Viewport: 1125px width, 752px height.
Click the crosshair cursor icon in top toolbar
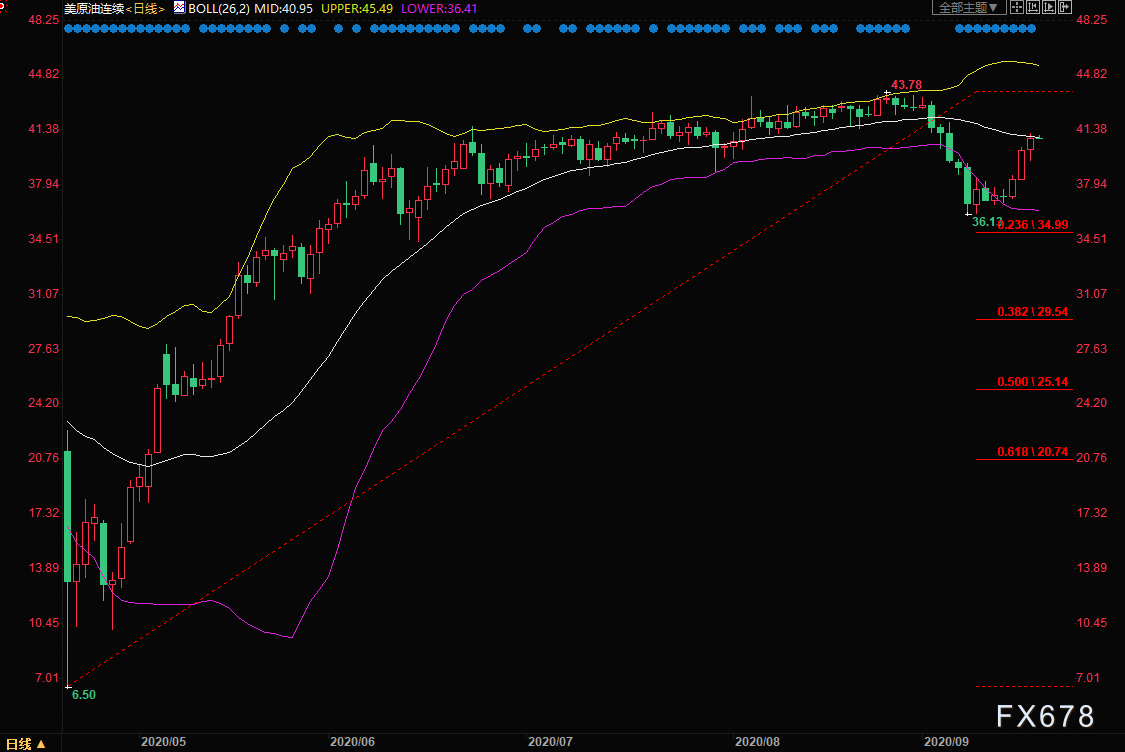[x=1017, y=7]
